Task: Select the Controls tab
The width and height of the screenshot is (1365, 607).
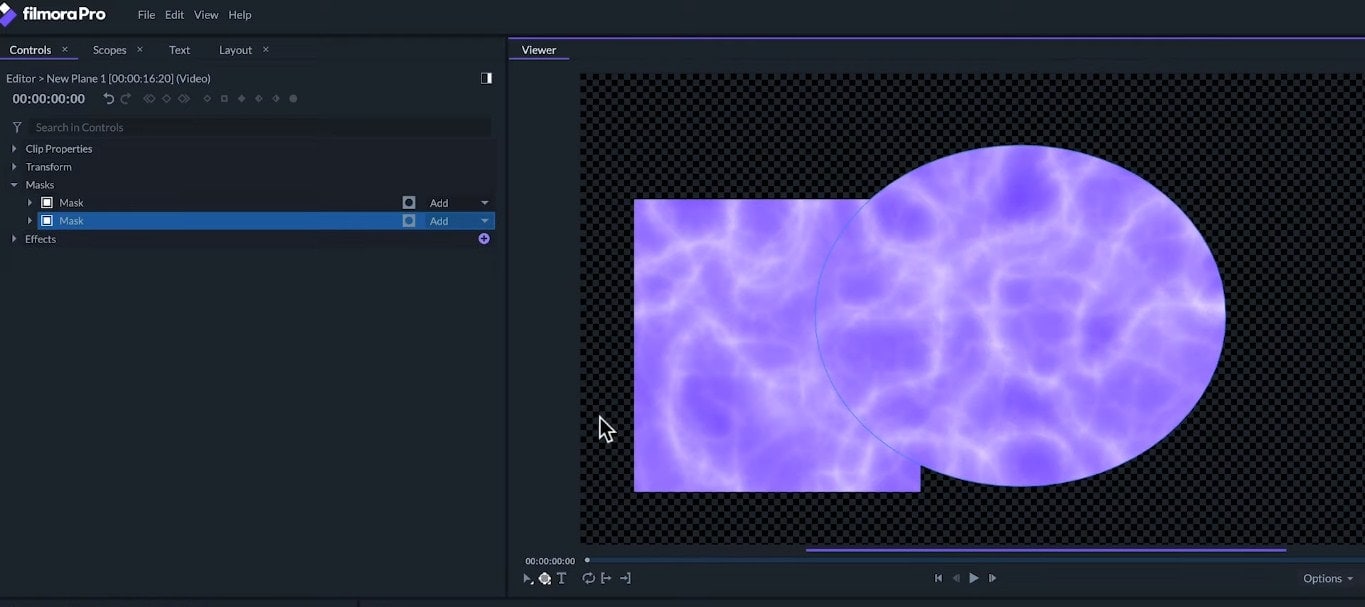Action: coord(30,50)
